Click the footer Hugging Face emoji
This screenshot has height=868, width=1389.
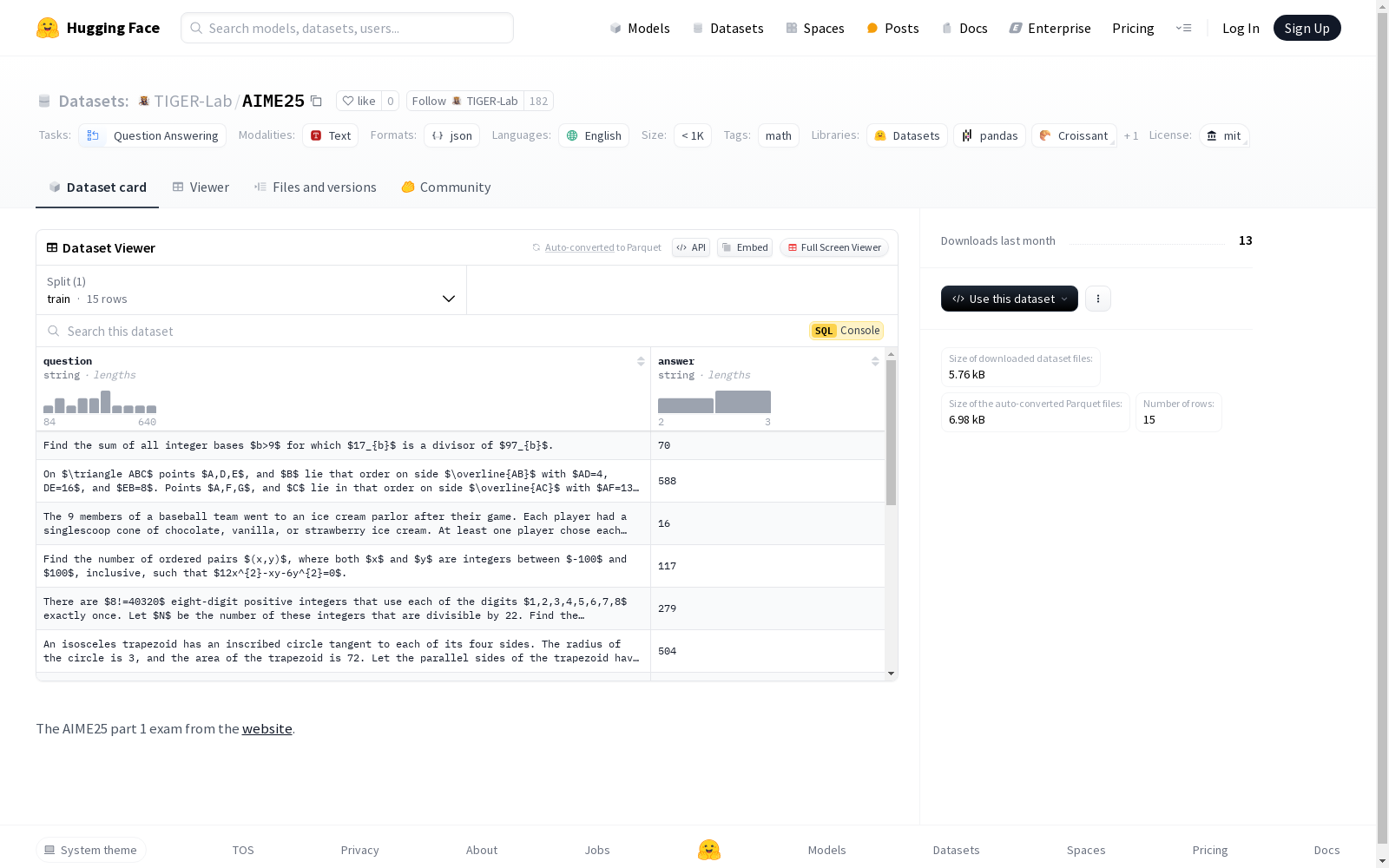tap(709, 850)
